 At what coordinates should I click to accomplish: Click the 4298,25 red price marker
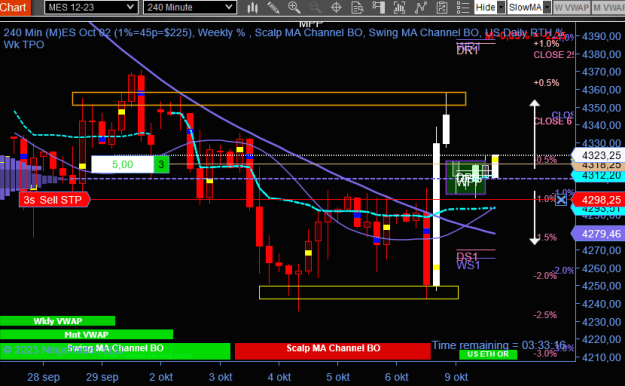[x=598, y=199]
